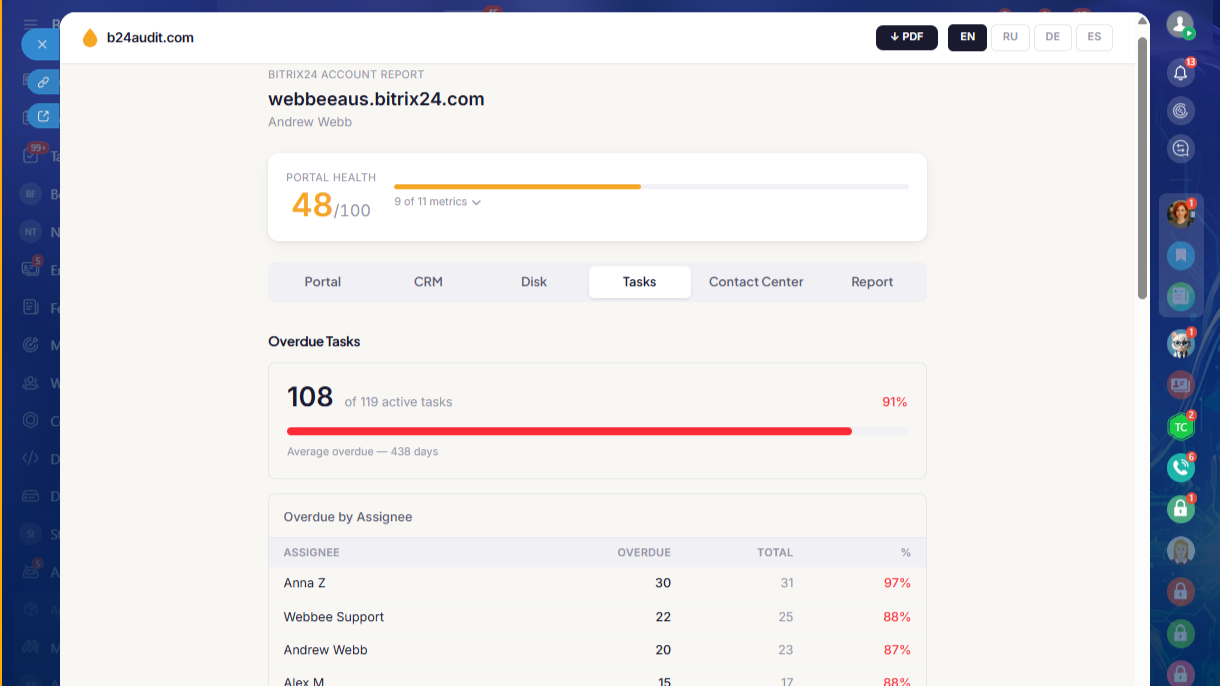The height and width of the screenshot is (686, 1220).
Task: Open chat with blonde avatar
Action: tap(1181, 550)
